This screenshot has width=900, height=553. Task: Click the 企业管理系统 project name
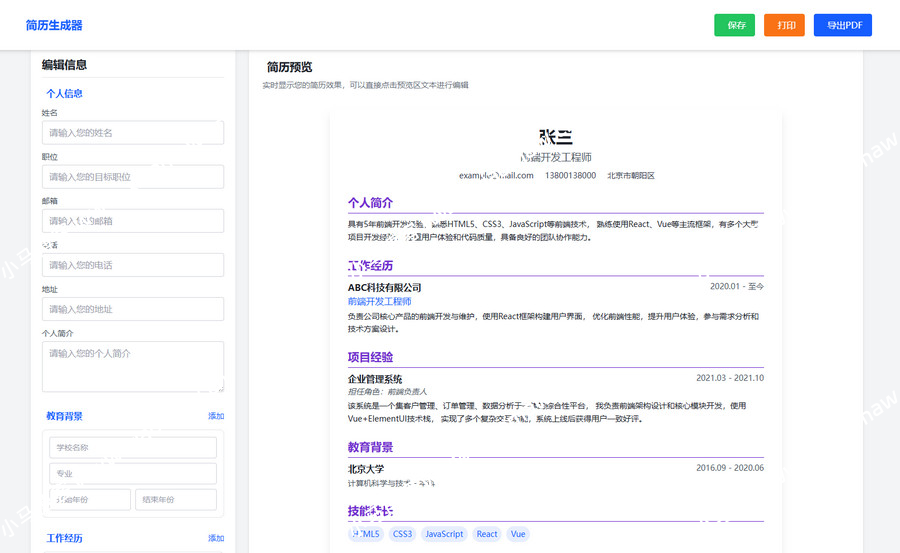[375, 379]
